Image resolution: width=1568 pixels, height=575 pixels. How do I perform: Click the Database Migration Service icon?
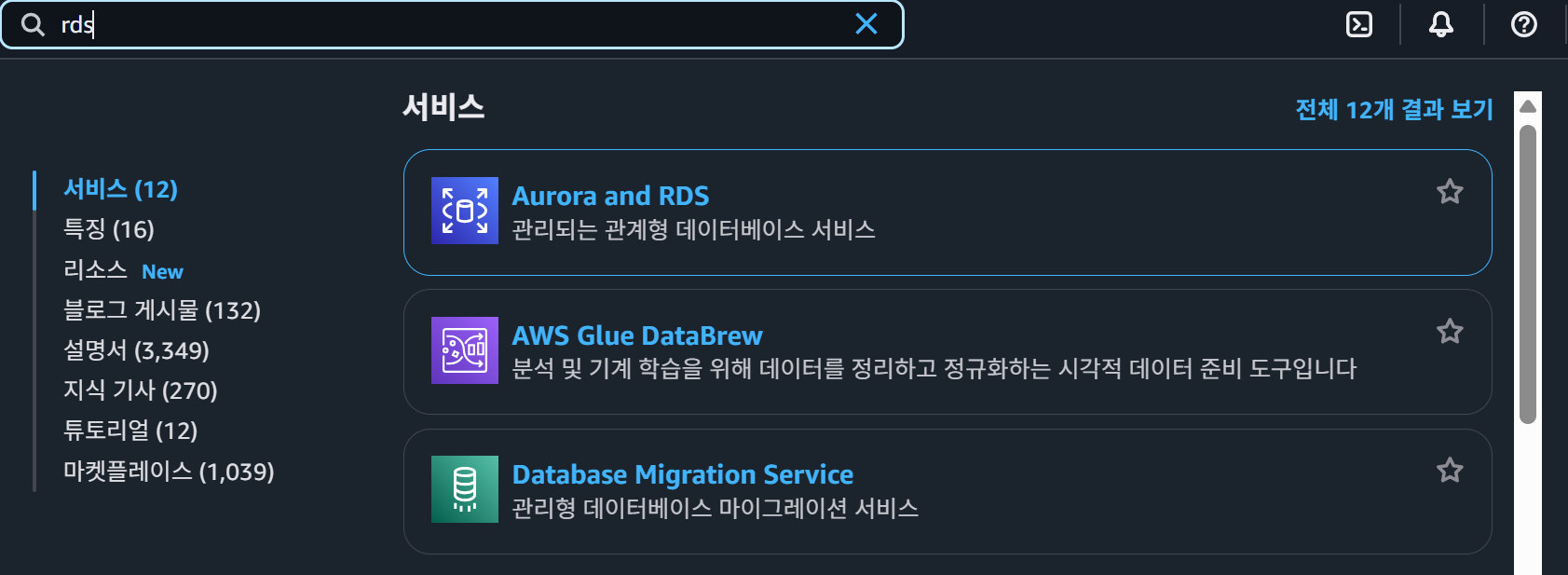tap(465, 489)
